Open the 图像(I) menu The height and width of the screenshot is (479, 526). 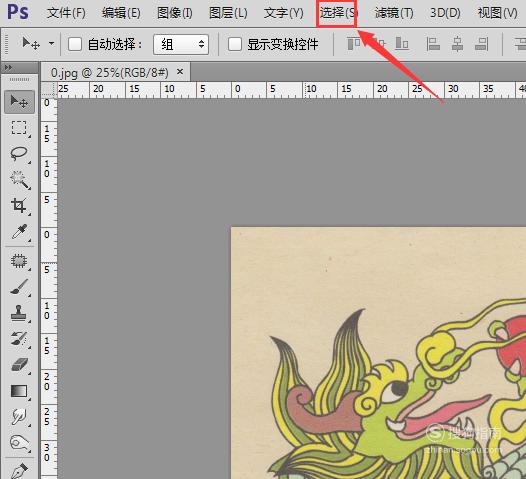[175, 13]
